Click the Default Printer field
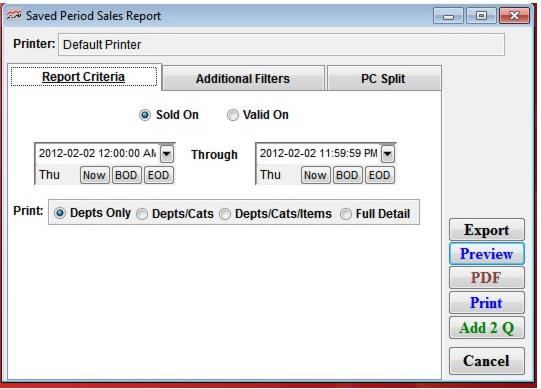 pyautogui.click(x=281, y=45)
